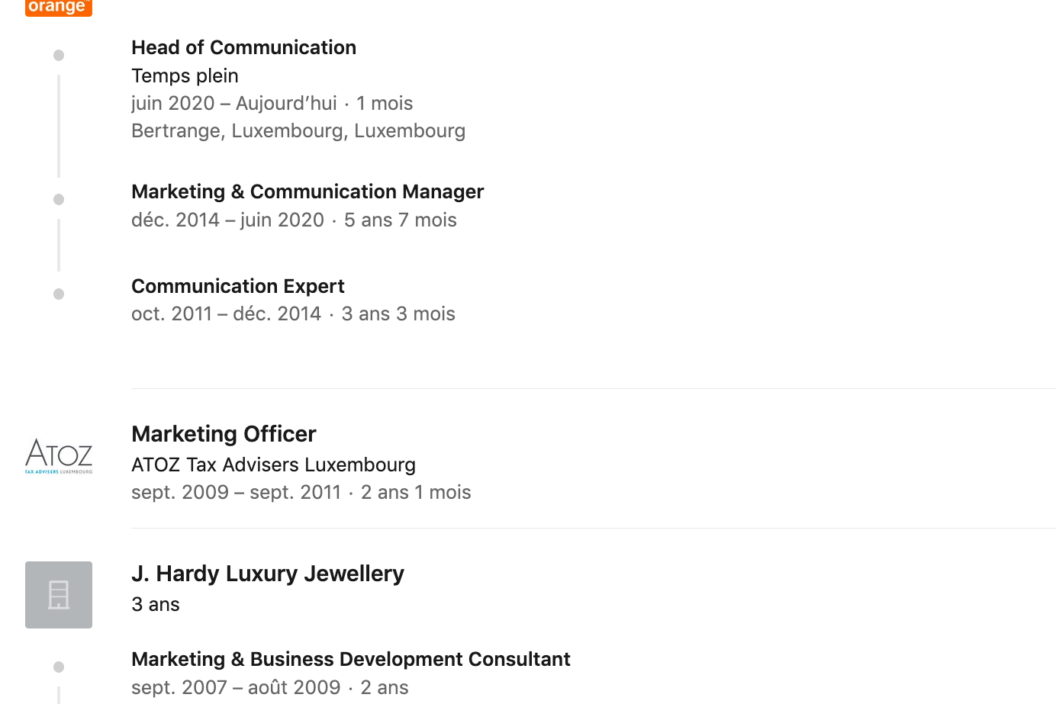
Task: Click the juin 2020 – Aujourd'hui date range
Action: click(234, 104)
